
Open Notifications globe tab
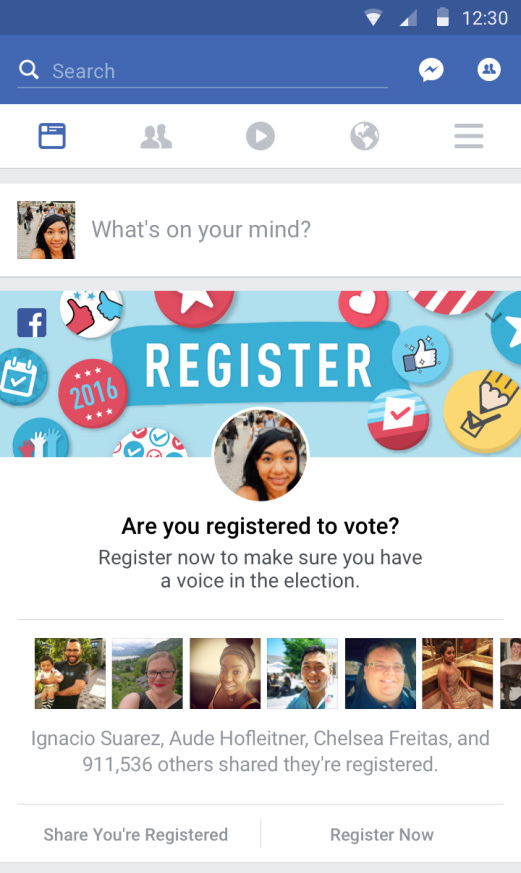[x=365, y=136]
